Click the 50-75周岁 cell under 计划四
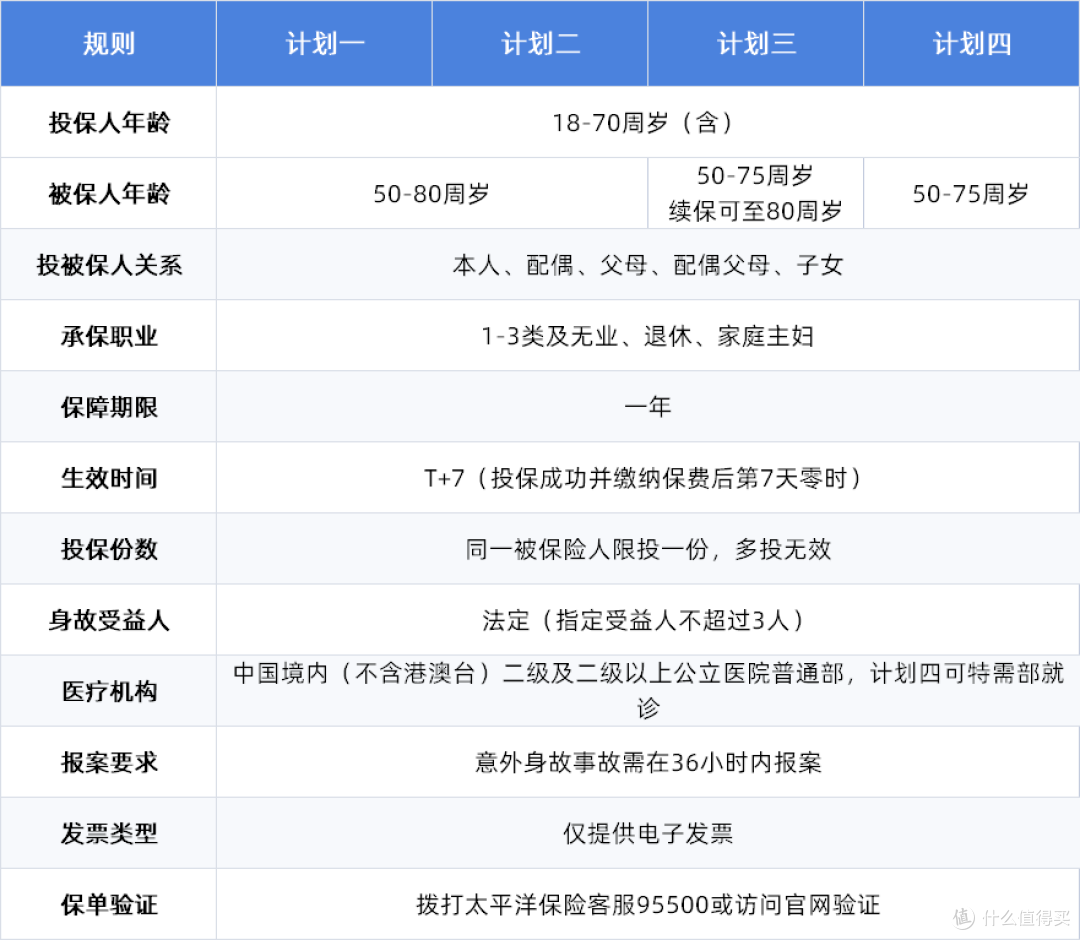The width and height of the screenshot is (1080, 940). [971, 194]
